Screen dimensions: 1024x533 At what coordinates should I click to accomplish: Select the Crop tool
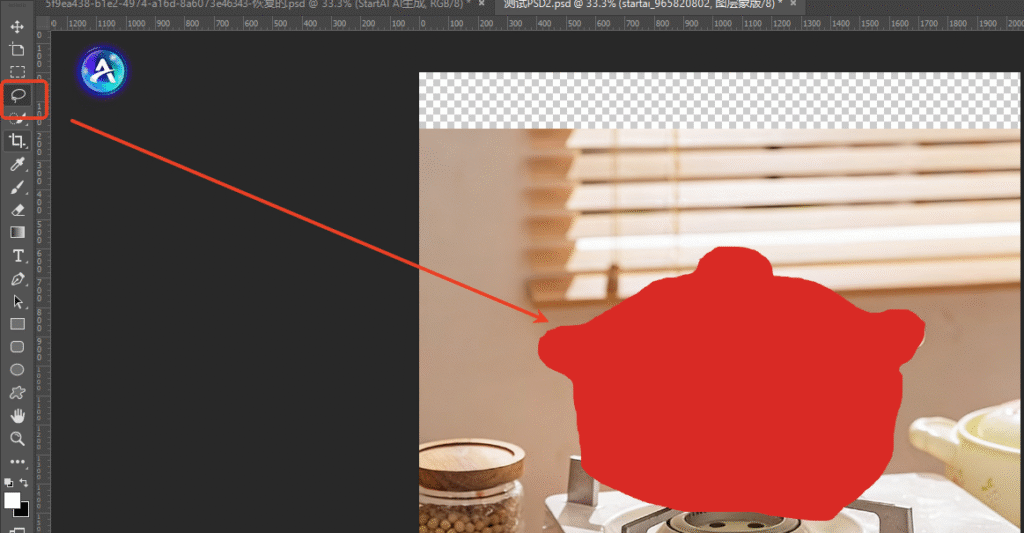click(x=17, y=141)
